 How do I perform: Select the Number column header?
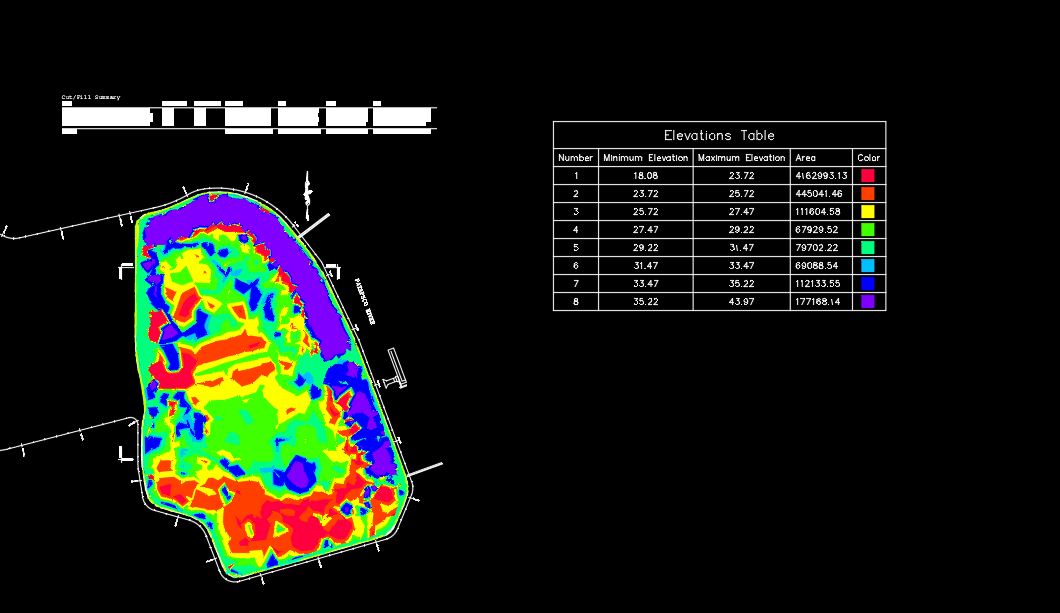coord(575,157)
